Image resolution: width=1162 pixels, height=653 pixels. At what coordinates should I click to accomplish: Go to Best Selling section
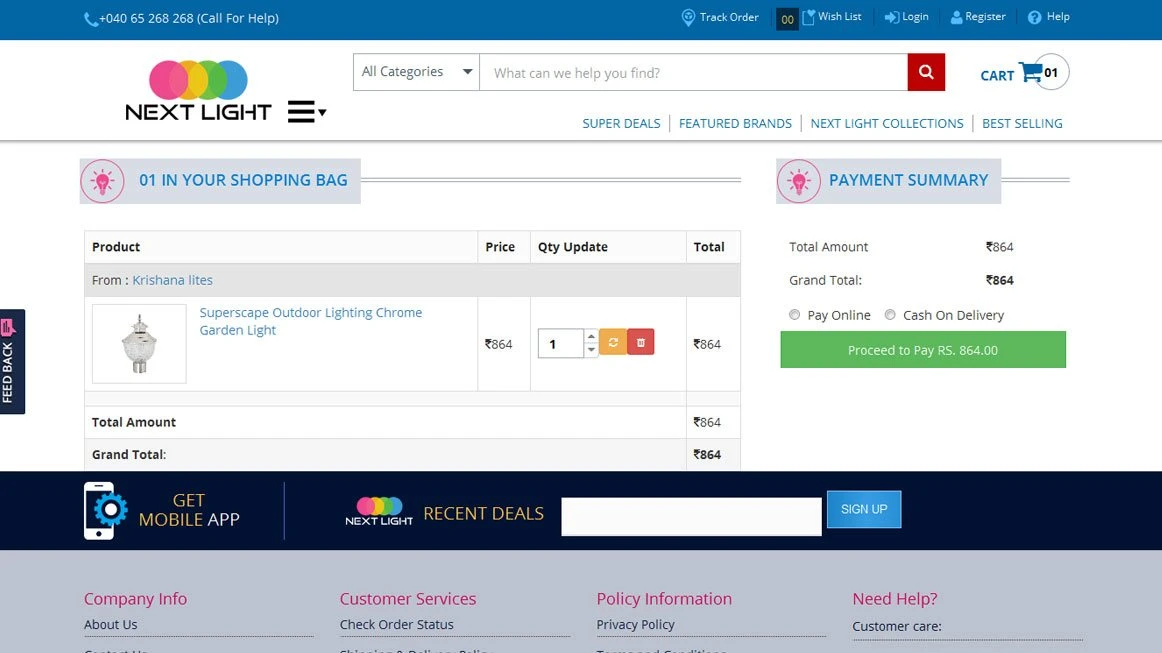[1022, 124]
